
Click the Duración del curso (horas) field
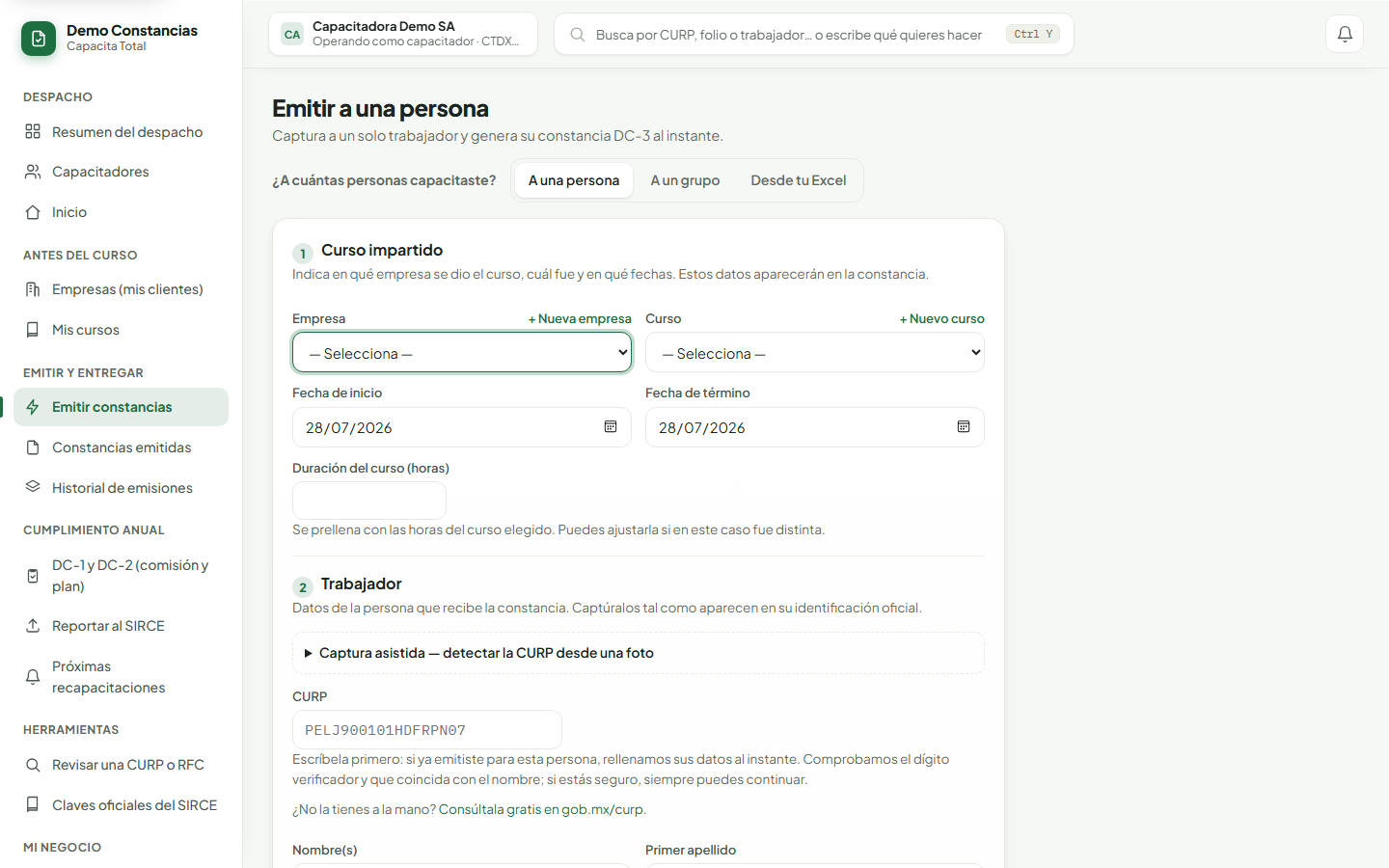pos(369,501)
